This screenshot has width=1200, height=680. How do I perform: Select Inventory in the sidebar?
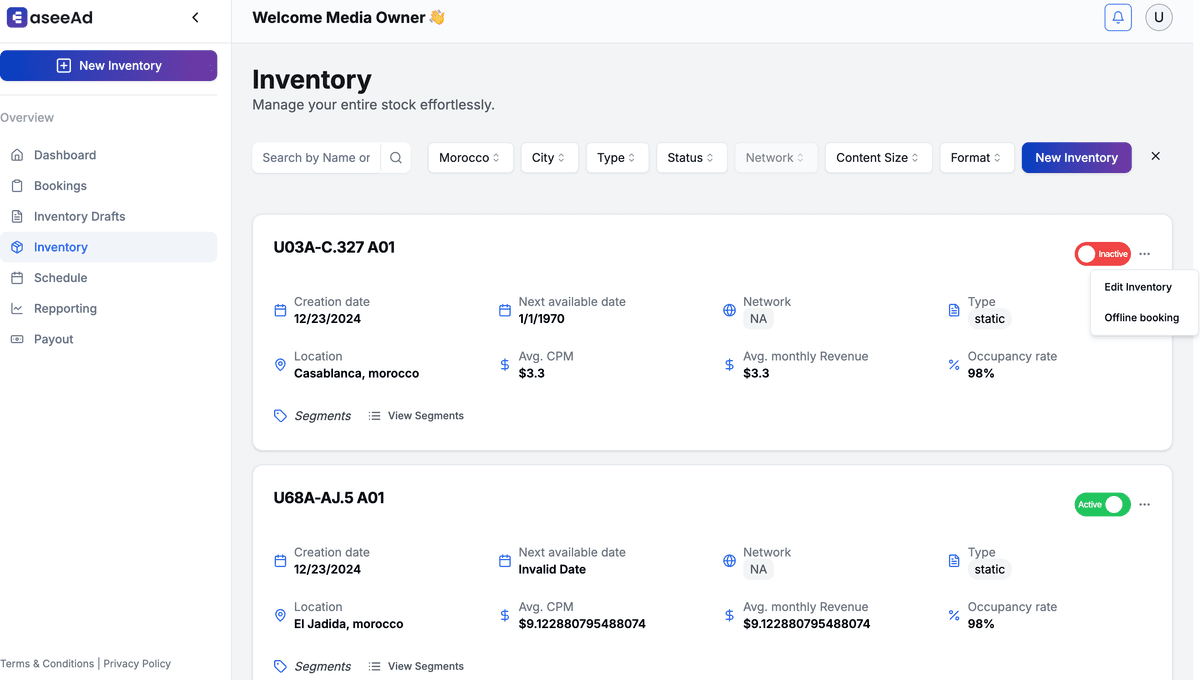108,247
